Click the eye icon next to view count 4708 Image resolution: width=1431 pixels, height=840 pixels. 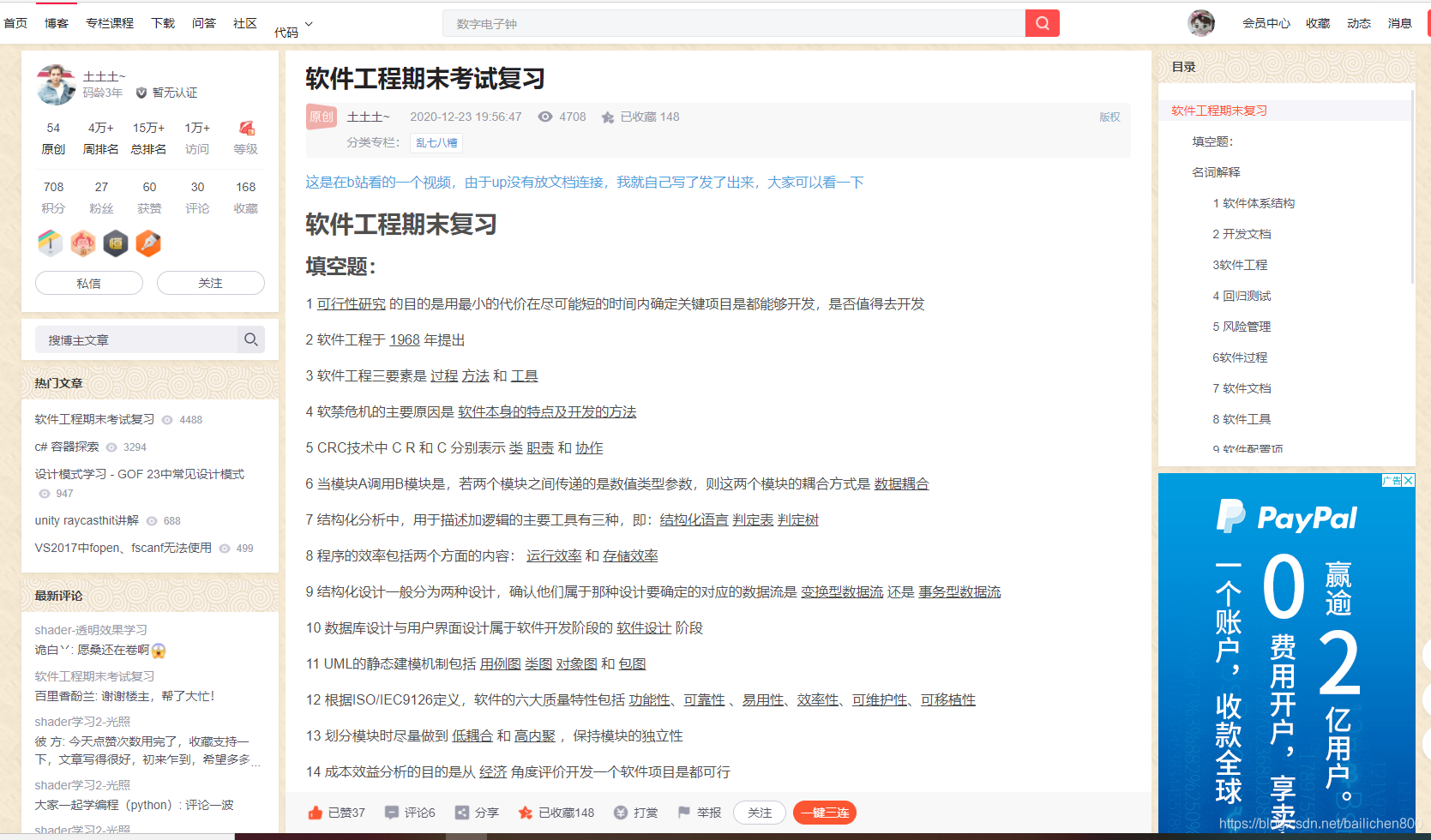coord(545,117)
